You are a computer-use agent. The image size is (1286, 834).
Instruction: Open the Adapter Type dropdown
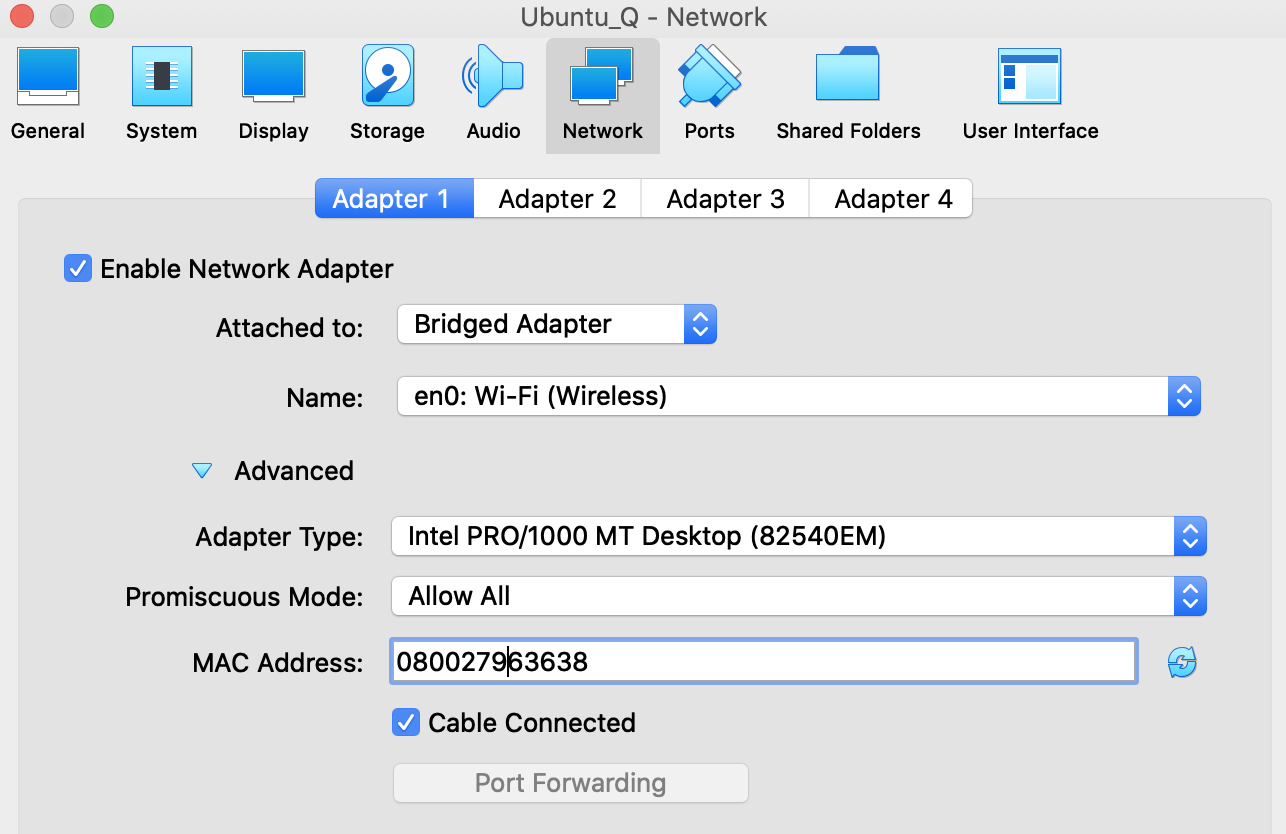point(798,537)
